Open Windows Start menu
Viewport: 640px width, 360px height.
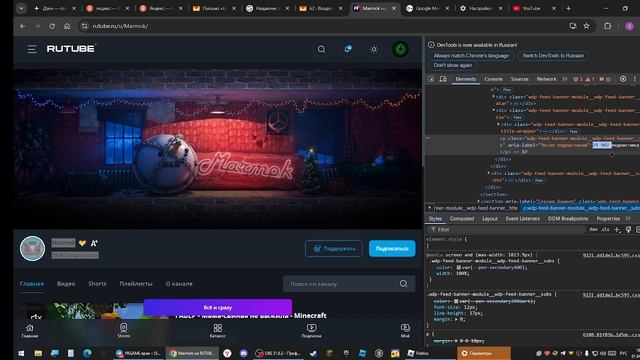pyautogui.click(x=21, y=353)
